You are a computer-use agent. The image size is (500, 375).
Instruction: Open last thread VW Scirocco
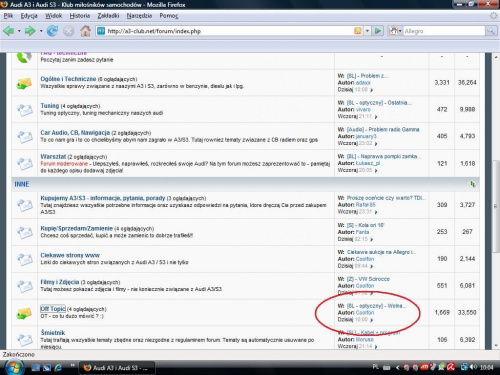point(368,279)
